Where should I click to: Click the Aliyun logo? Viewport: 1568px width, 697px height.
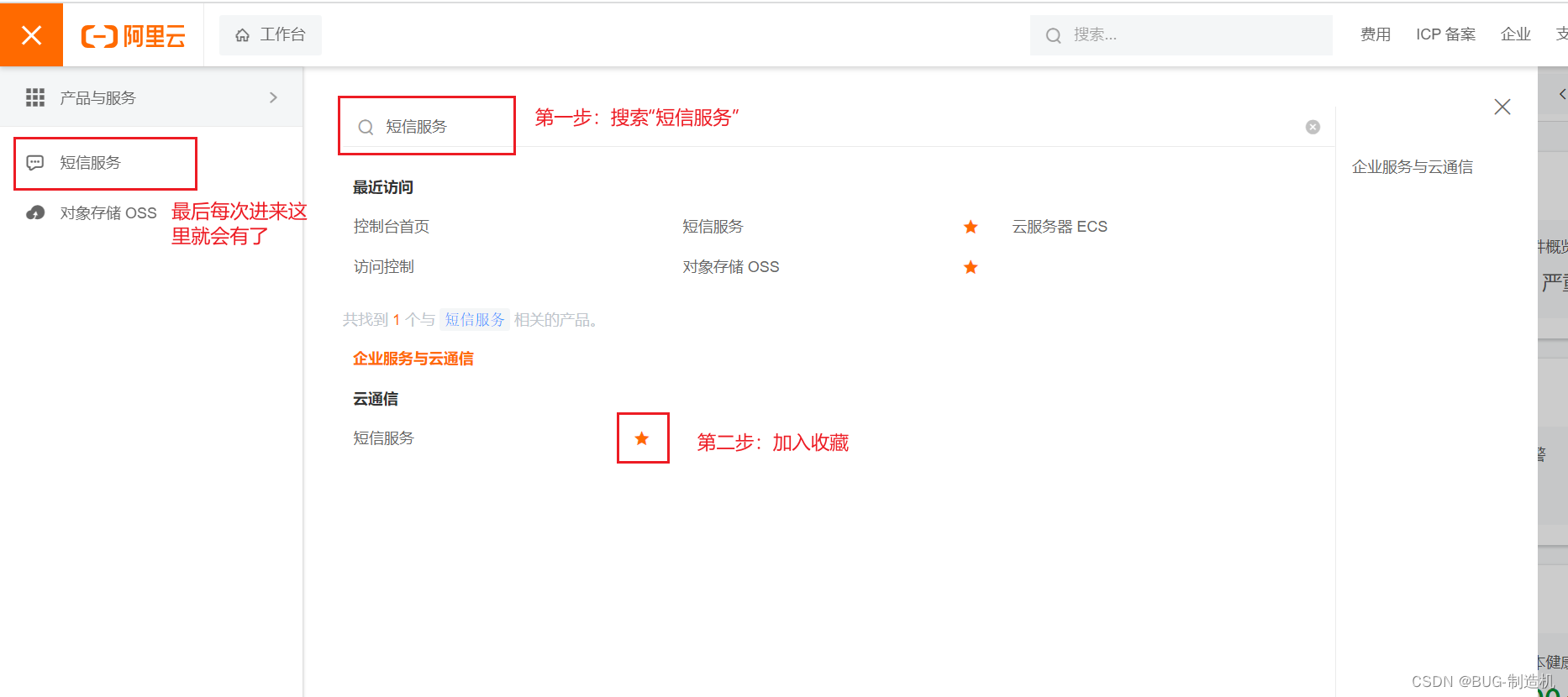coord(133,35)
